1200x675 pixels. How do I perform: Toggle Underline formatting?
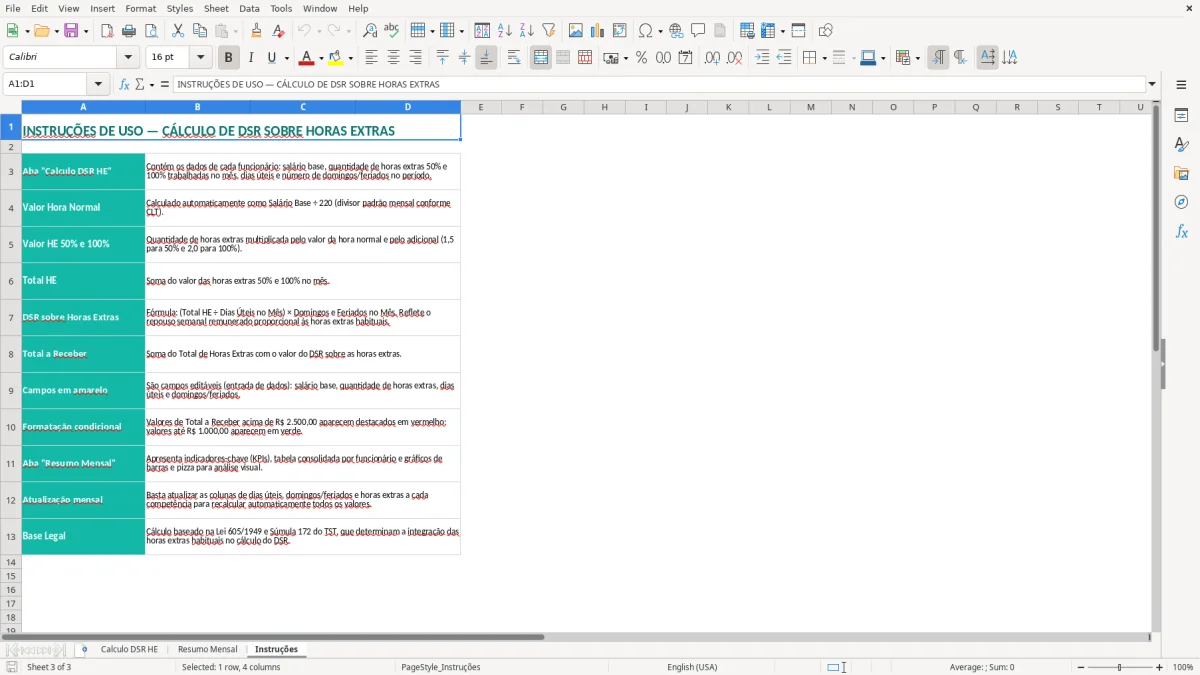coord(272,58)
